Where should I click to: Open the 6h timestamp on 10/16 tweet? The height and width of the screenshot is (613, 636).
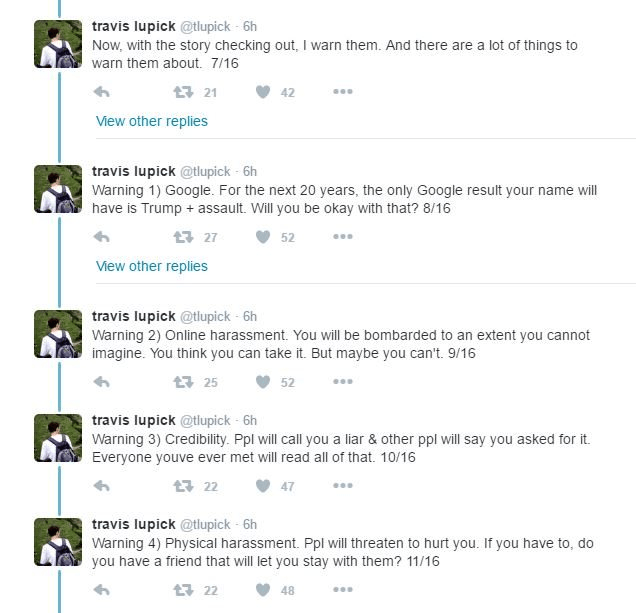coord(250,420)
